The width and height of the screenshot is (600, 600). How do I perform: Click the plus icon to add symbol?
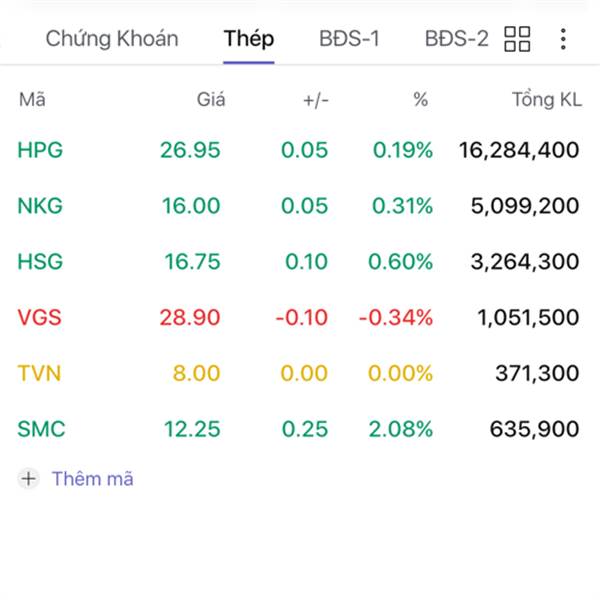coord(29,479)
